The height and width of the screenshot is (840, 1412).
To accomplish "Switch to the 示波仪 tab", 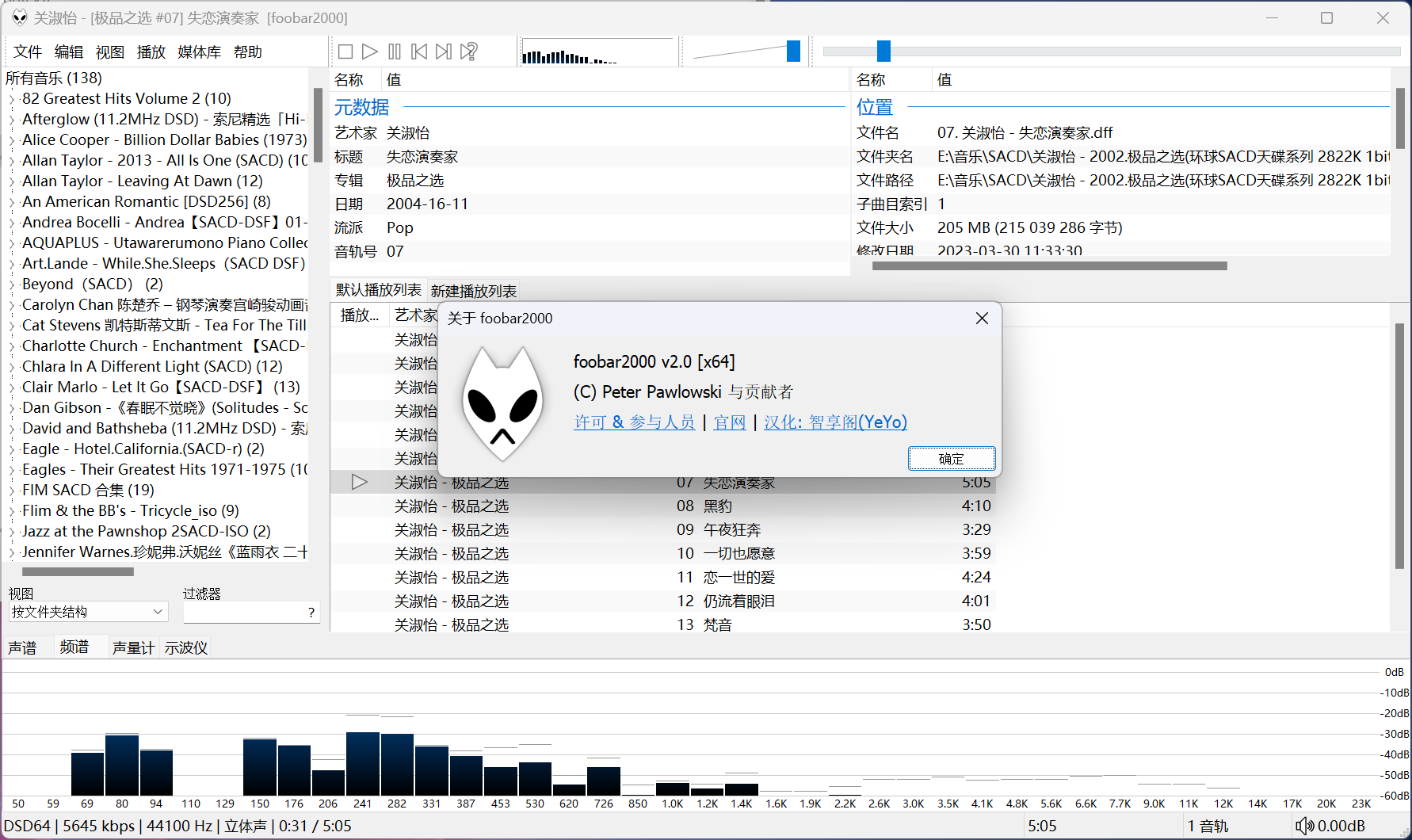I will 186,647.
